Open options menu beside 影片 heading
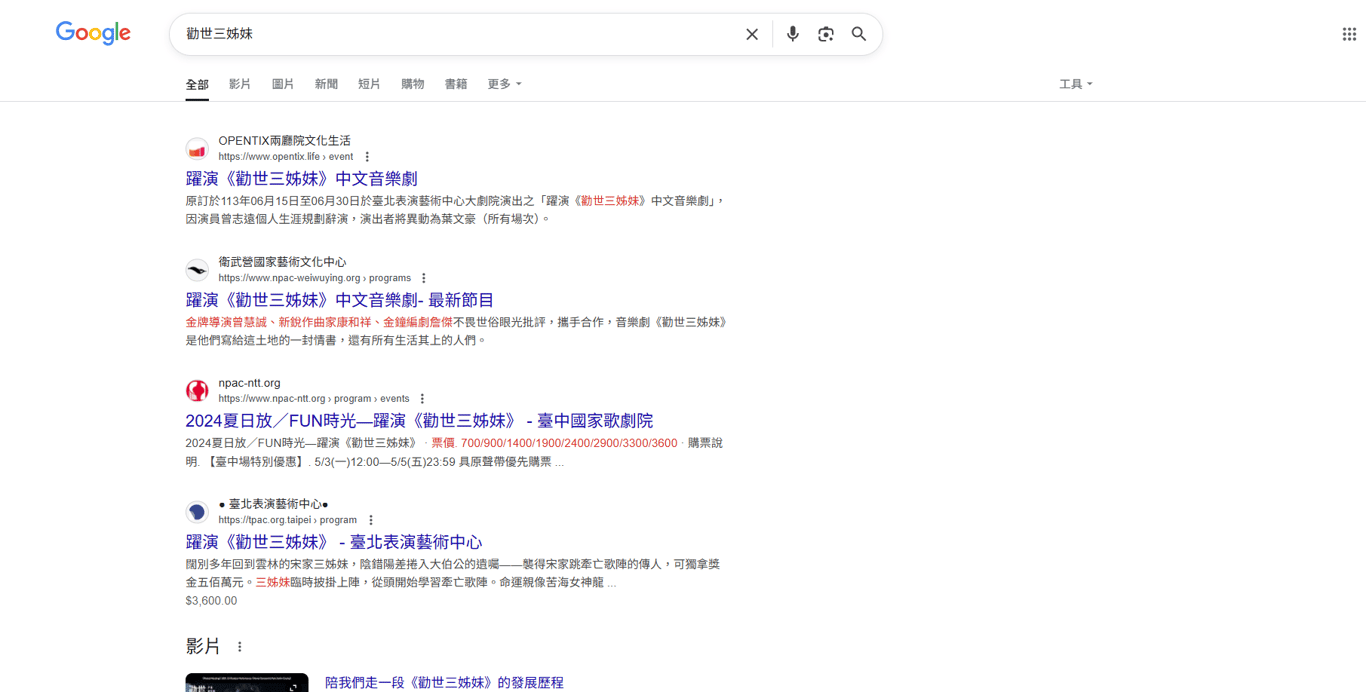 pyautogui.click(x=240, y=647)
